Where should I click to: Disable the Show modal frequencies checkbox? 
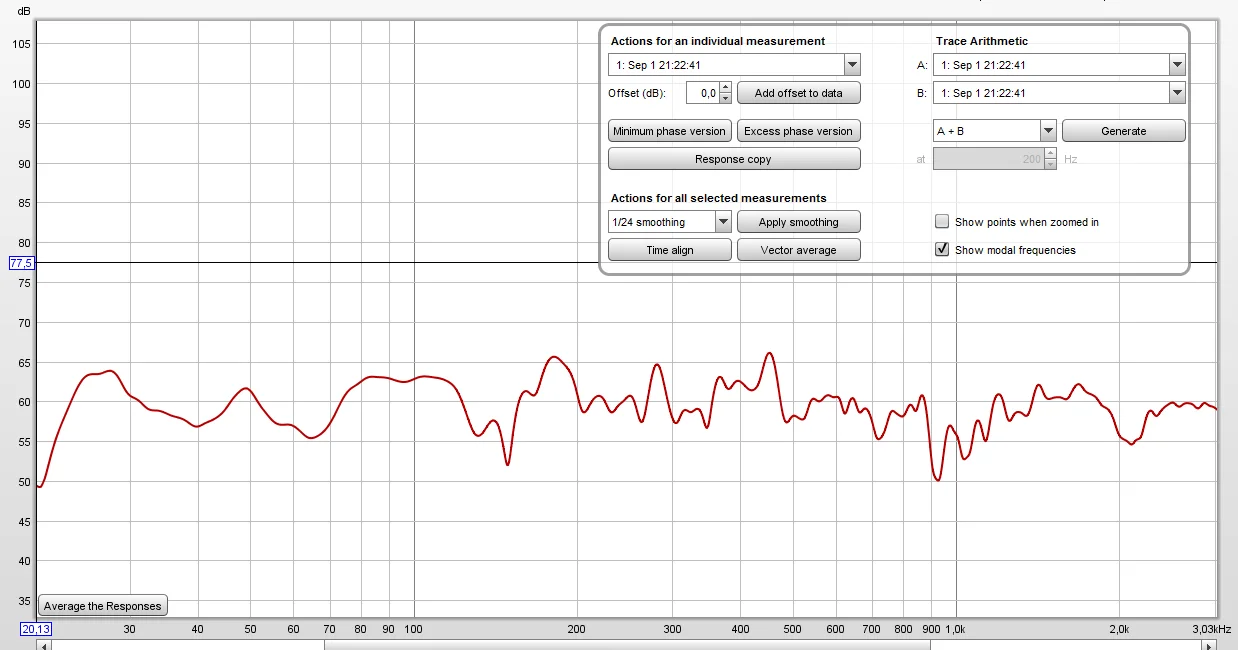pos(942,250)
